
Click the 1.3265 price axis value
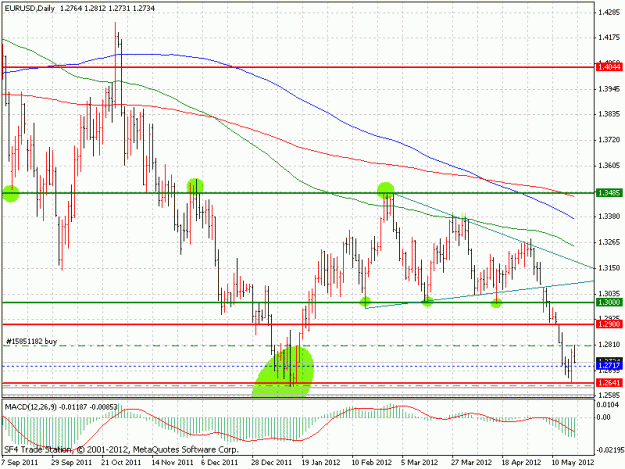click(x=609, y=242)
